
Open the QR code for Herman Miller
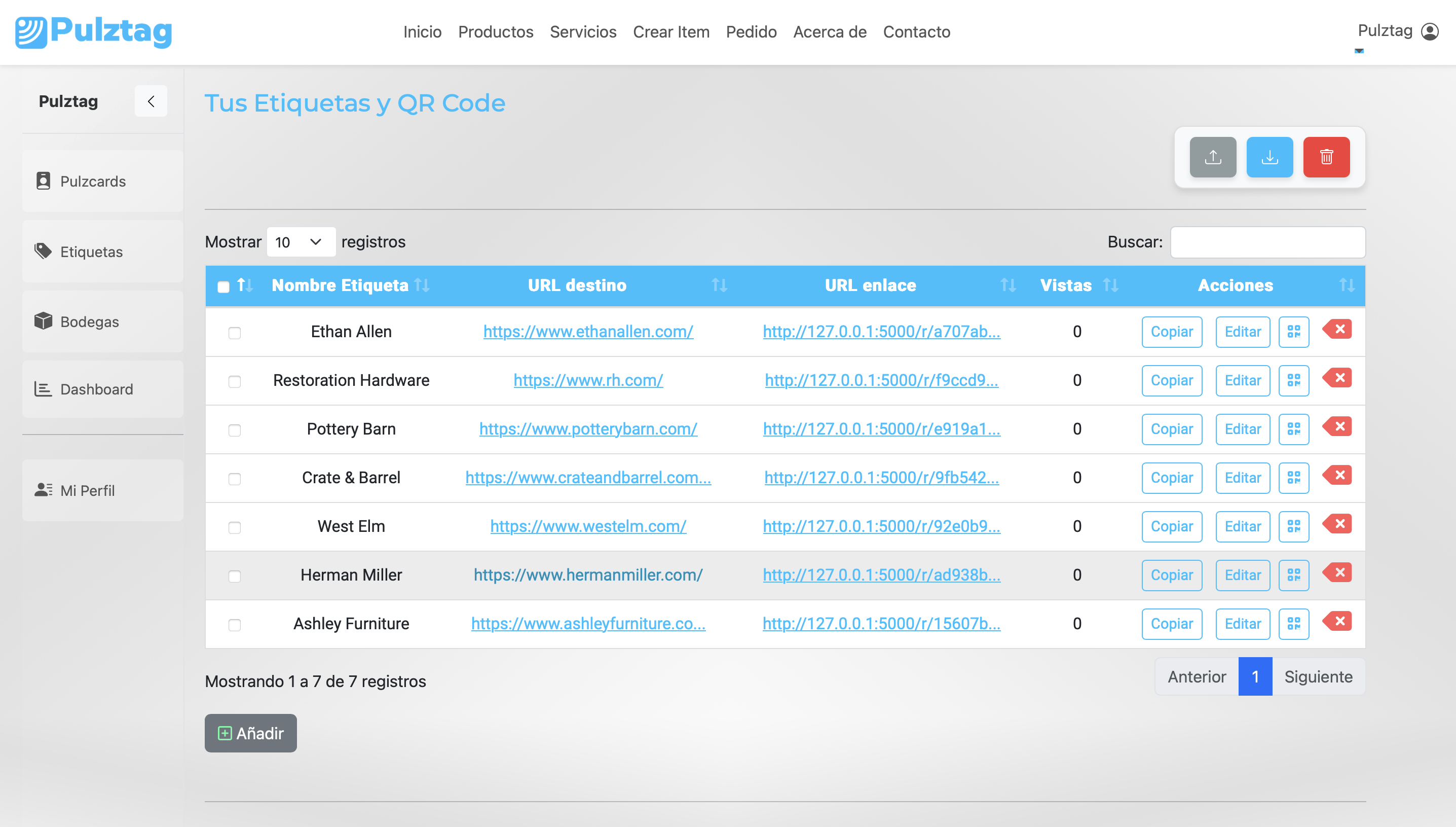point(1294,576)
